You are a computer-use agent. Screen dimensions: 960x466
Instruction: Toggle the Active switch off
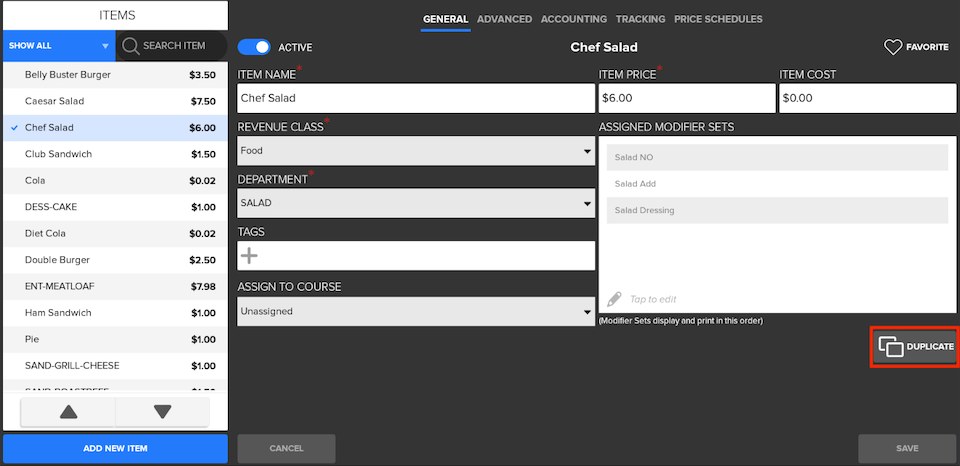tap(255, 47)
